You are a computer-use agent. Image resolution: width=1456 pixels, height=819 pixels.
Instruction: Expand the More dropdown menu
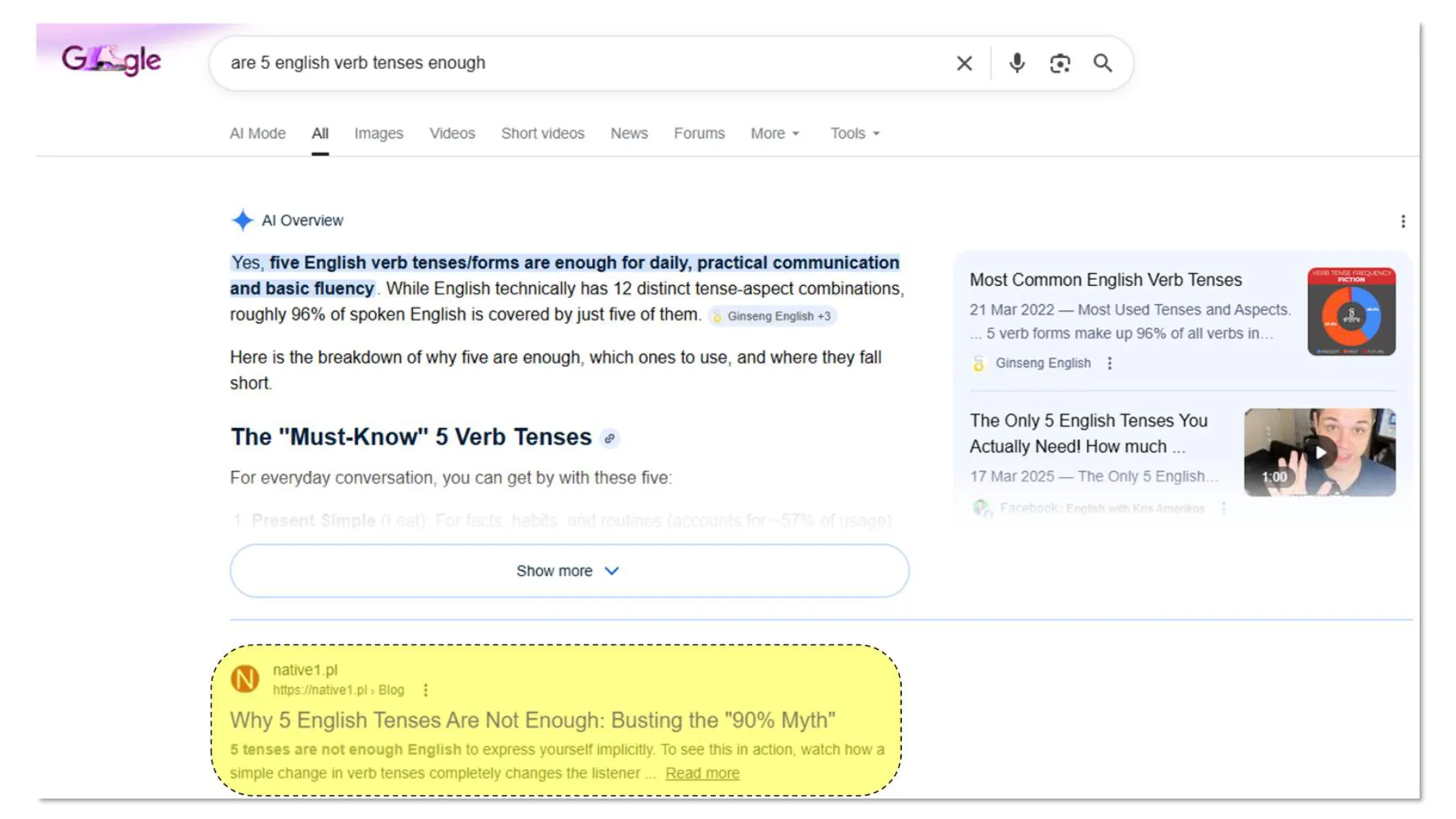click(x=775, y=133)
